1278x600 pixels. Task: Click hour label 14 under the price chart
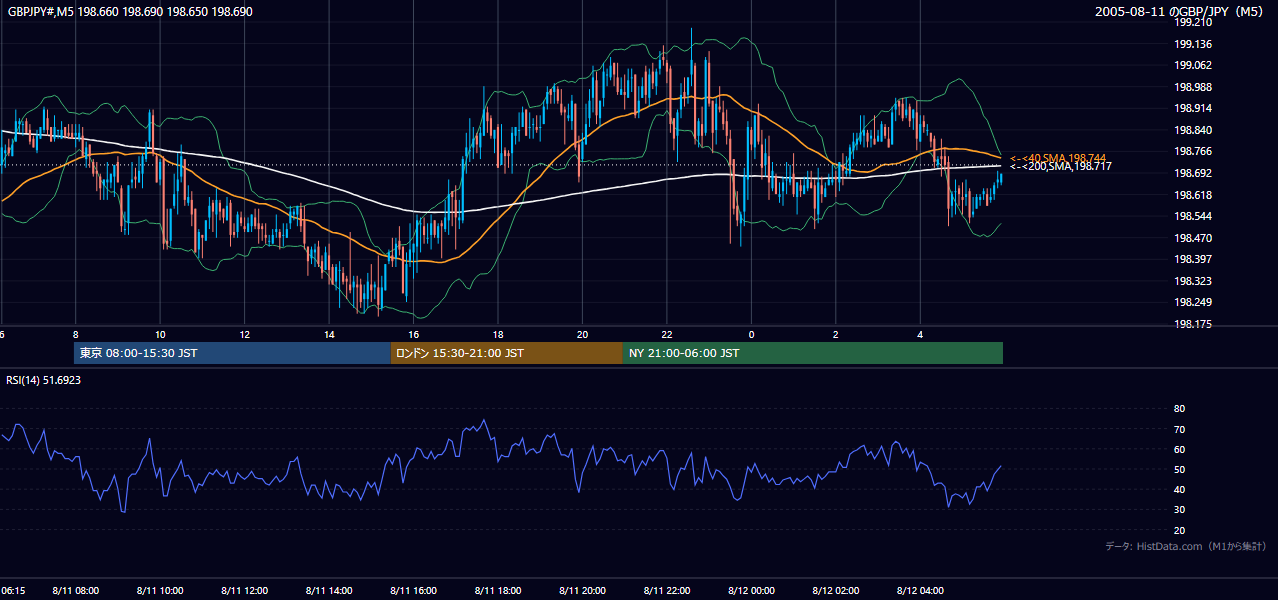tap(329, 334)
